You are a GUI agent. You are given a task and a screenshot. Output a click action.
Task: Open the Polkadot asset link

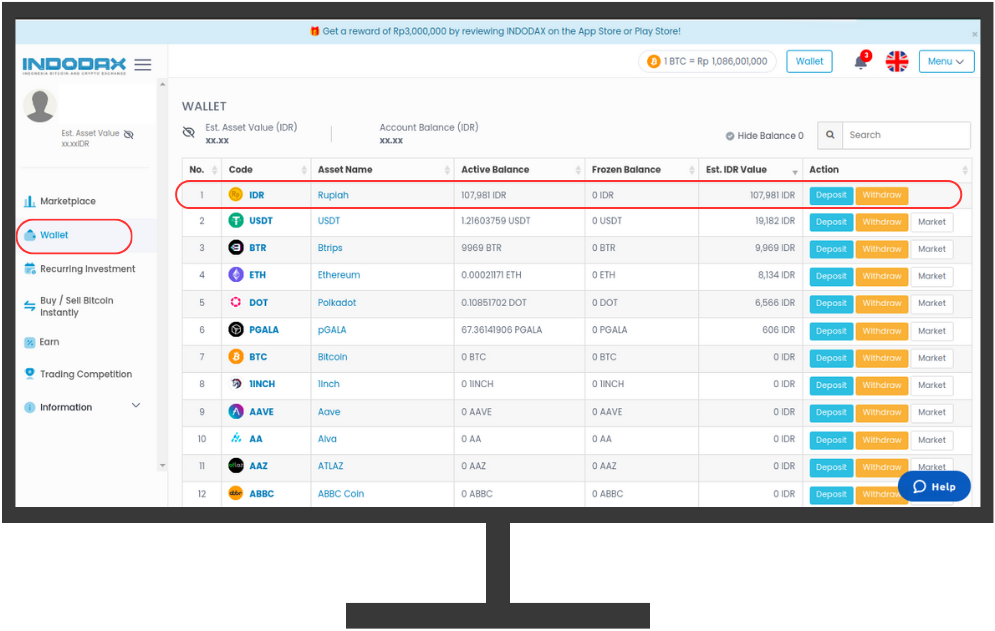pos(337,303)
